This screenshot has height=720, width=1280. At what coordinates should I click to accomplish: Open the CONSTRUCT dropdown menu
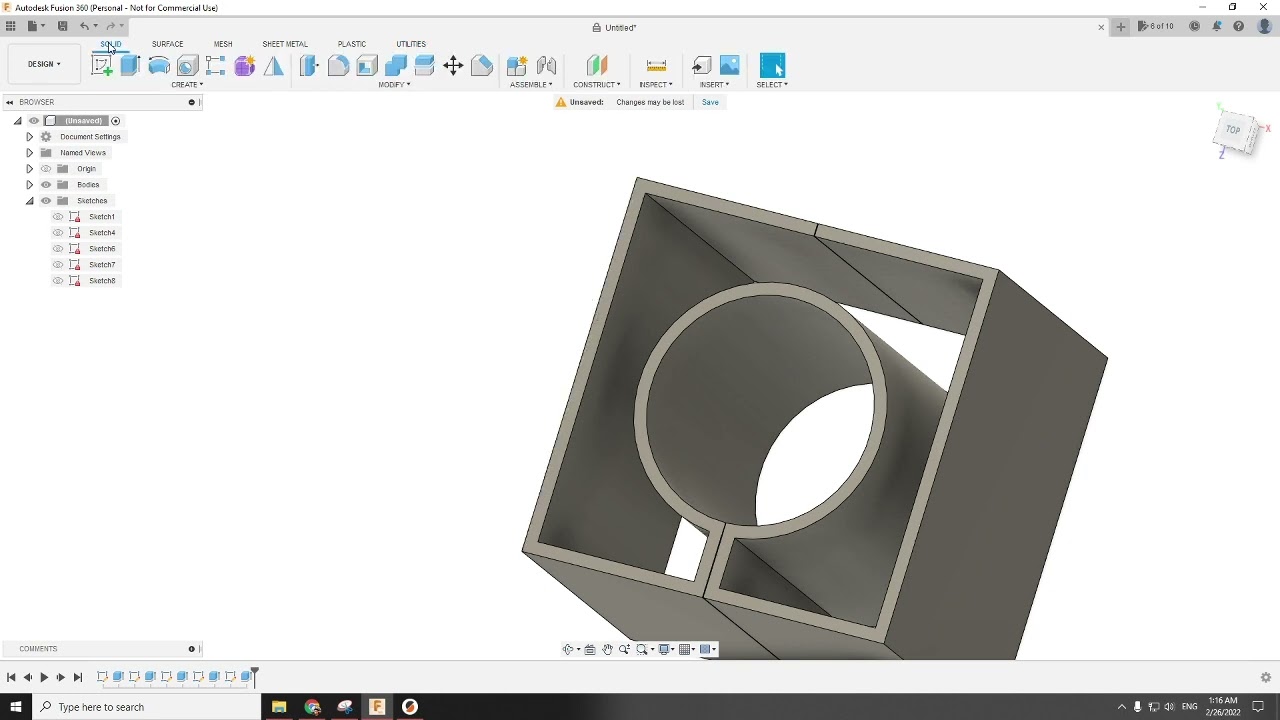[597, 85]
